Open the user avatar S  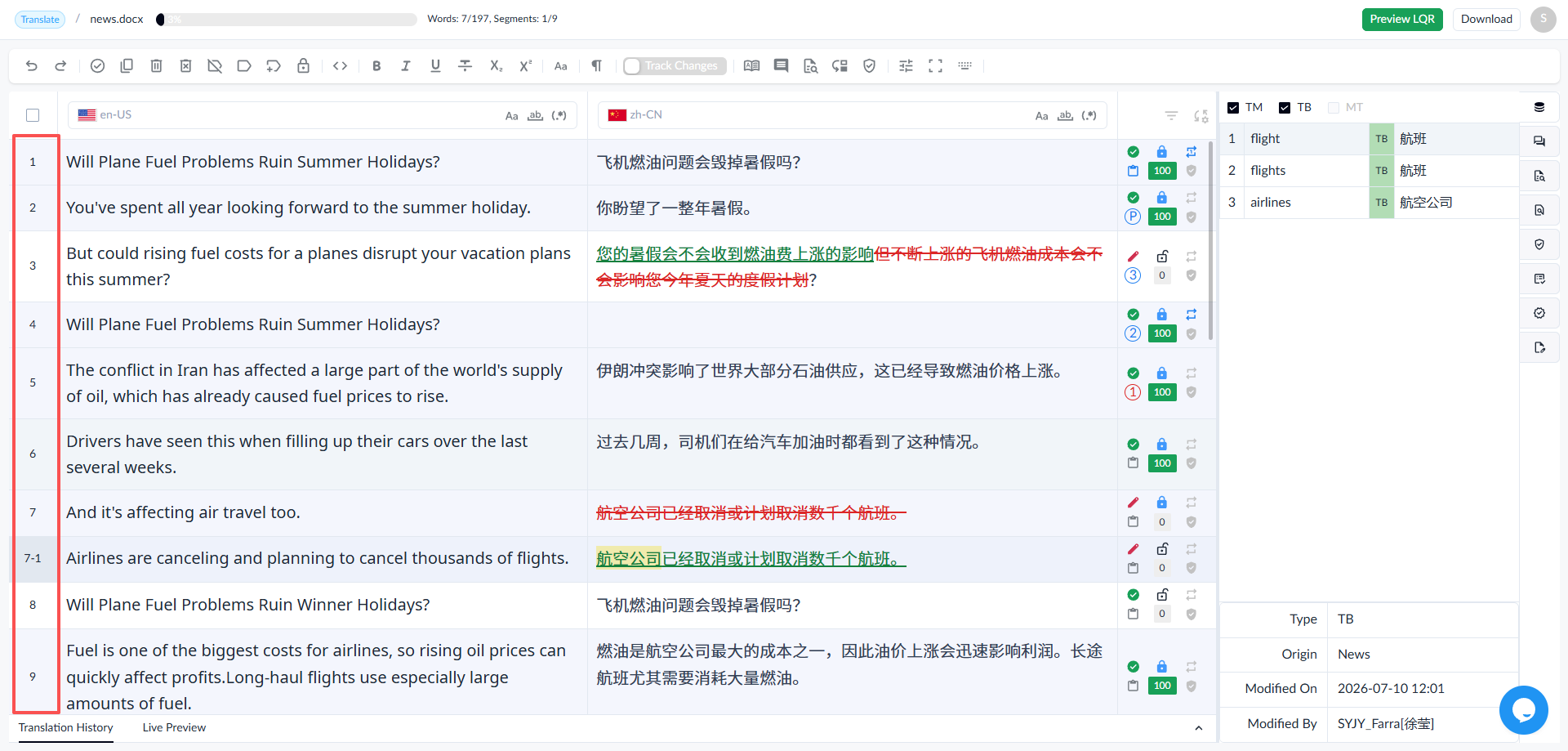click(1543, 20)
